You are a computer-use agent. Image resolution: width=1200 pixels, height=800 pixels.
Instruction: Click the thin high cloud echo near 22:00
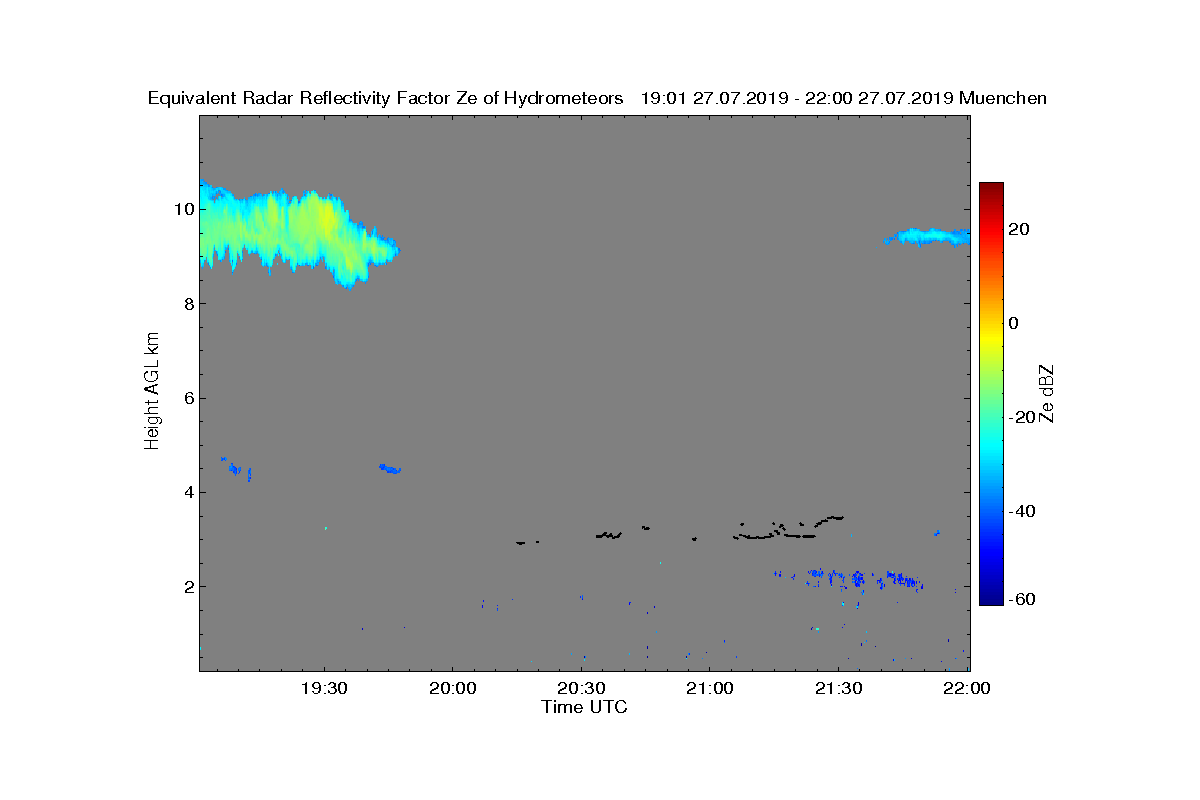click(928, 237)
